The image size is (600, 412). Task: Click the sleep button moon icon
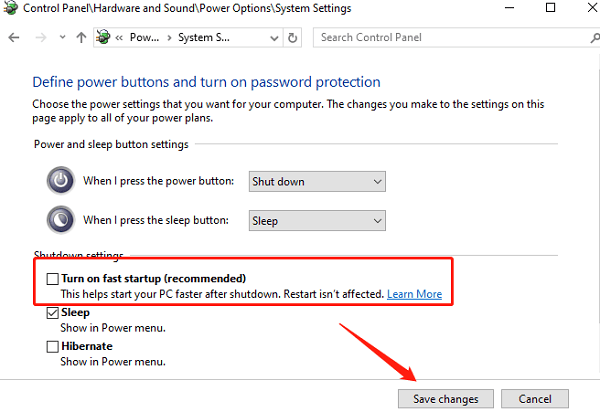(60, 220)
